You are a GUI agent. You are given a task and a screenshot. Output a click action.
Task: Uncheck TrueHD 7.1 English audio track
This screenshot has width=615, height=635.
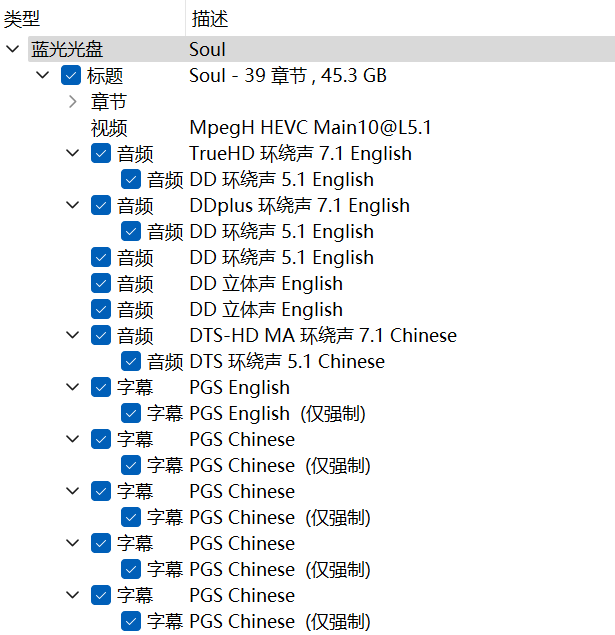[101, 153]
